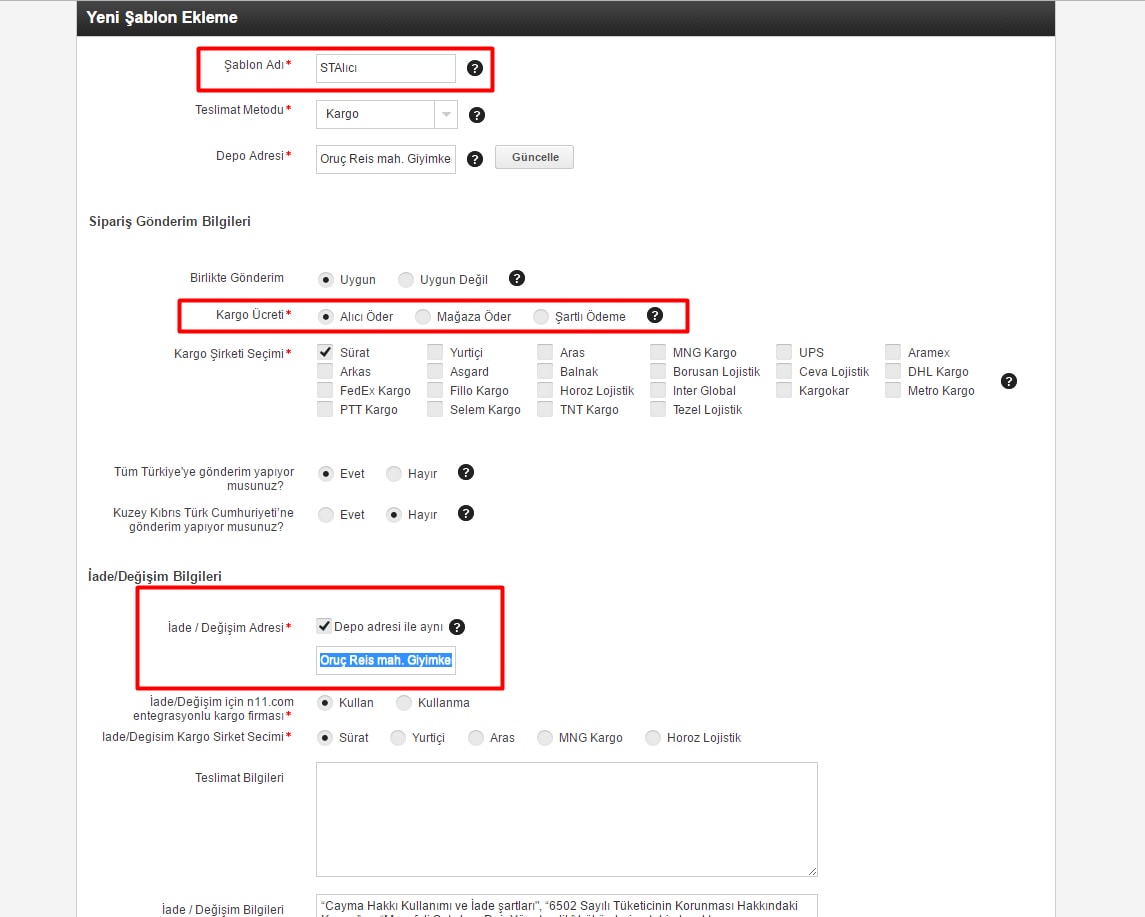
Task: Click the İade / Değişim Bilgileri text area
Action: pyautogui.click(x=567, y=906)
